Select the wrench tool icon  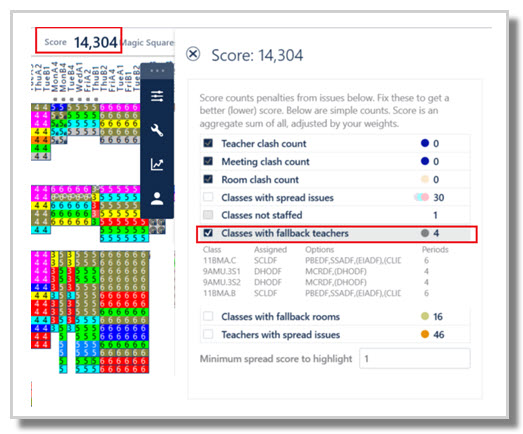point(157,130)
